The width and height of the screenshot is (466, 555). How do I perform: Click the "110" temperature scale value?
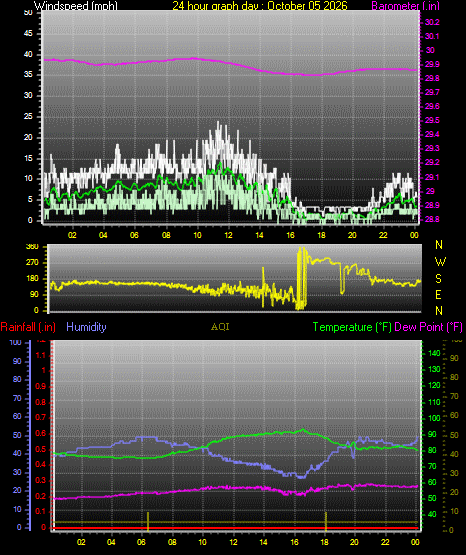(435, 402)
